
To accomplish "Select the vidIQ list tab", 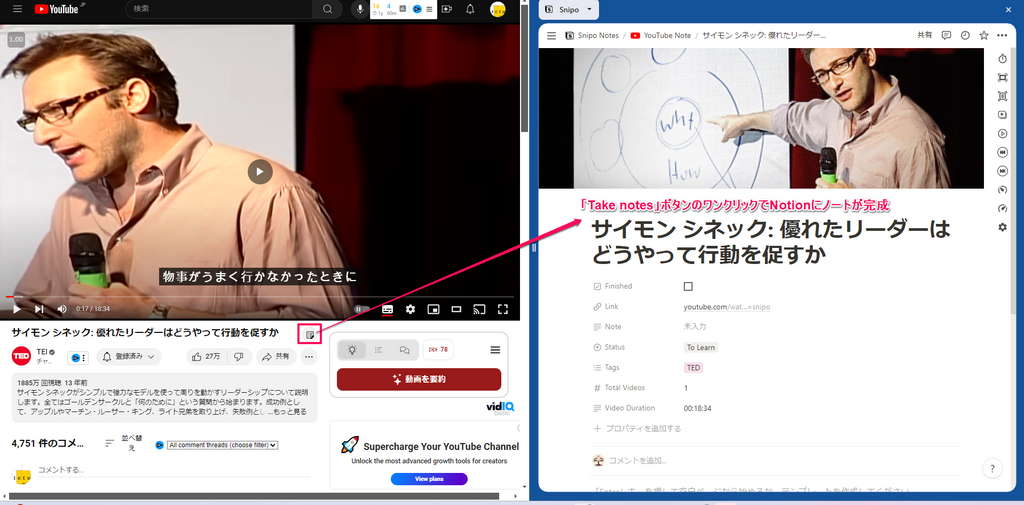I will click(378, 350).
